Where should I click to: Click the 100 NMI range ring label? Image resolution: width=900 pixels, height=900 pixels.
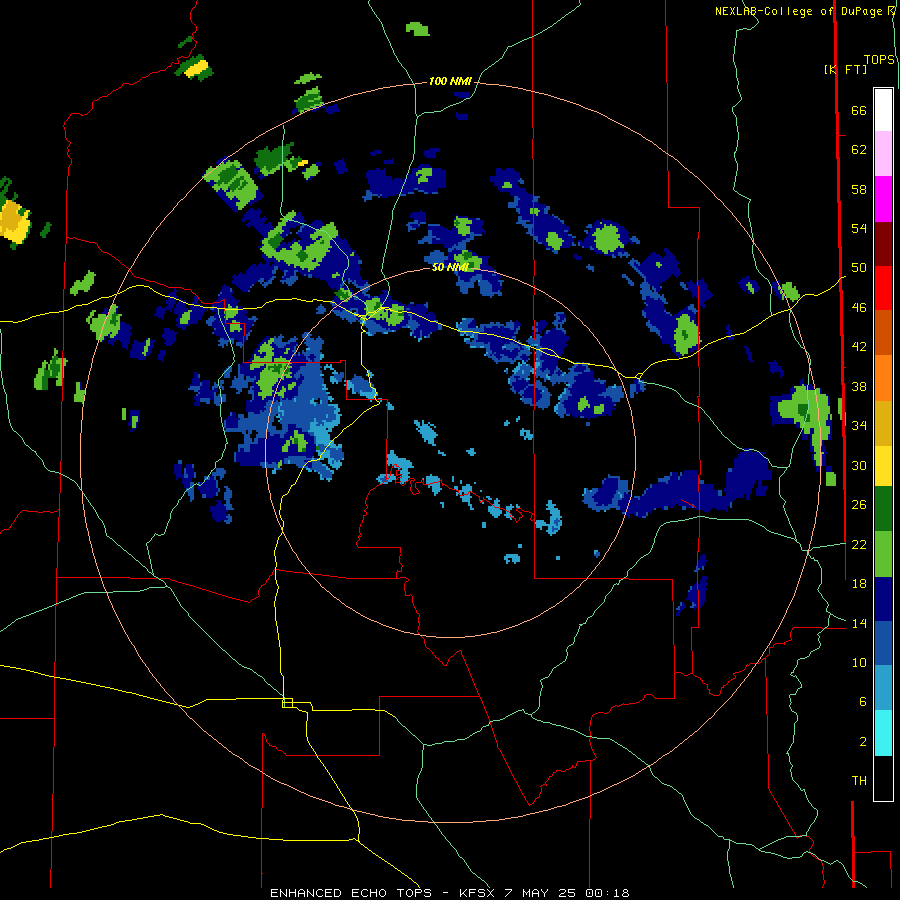click(450, 82)
